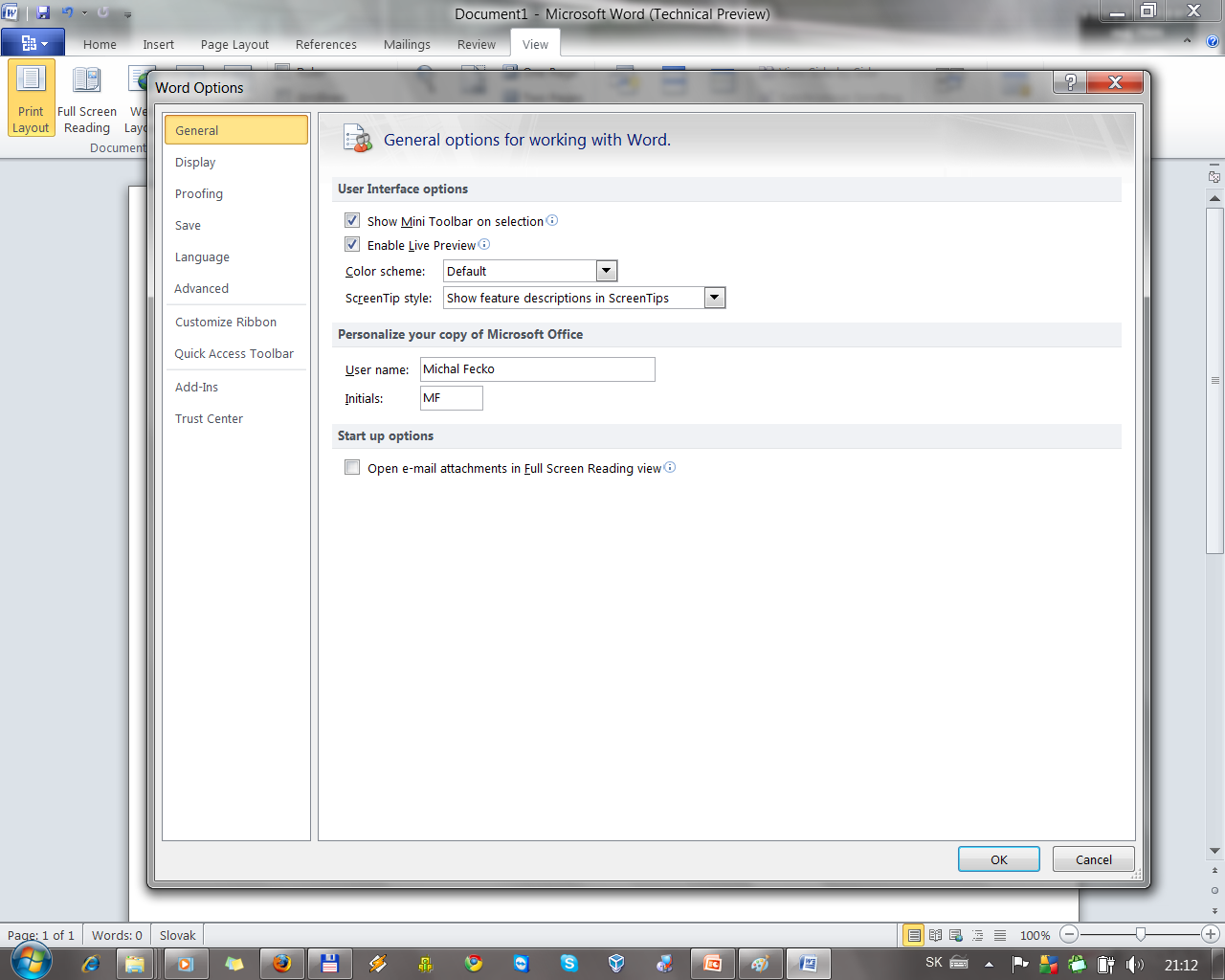Open Customize Ribbon options
The image size is (1225, 980).
pos(236,322)
